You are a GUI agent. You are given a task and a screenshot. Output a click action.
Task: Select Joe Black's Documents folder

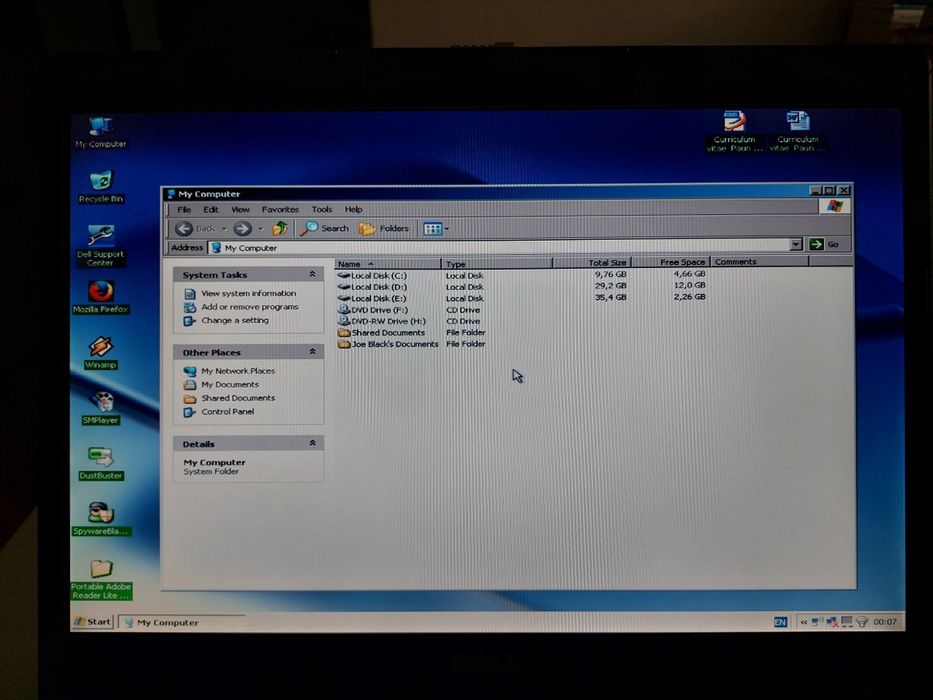388,343
